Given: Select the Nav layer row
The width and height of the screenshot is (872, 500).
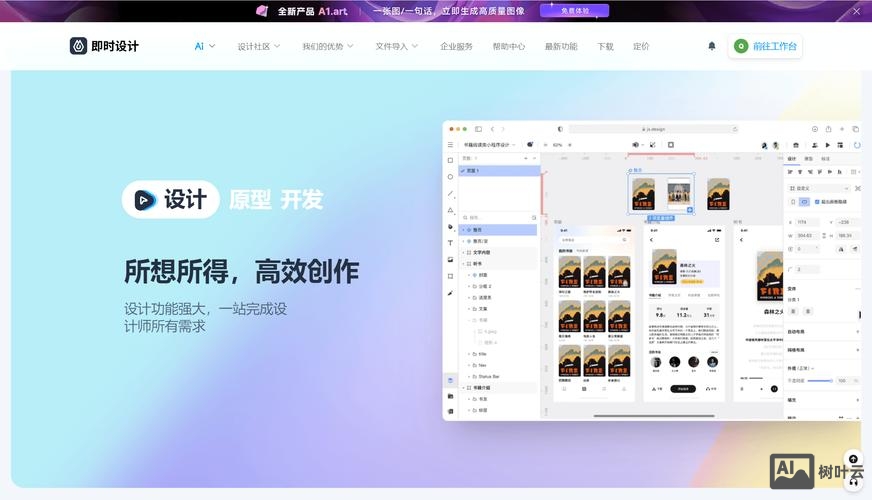Looking at the screenshot, I should pyautogui.click(x=498, y=365).
